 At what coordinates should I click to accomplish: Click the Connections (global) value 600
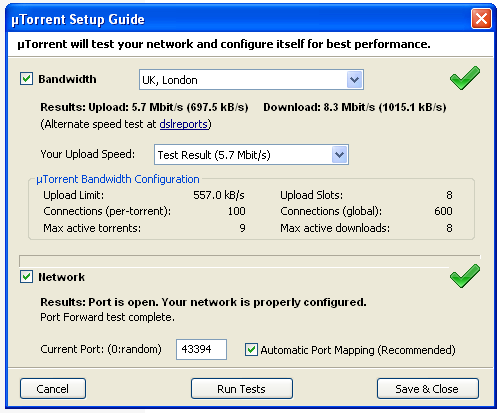pos(443,211)
